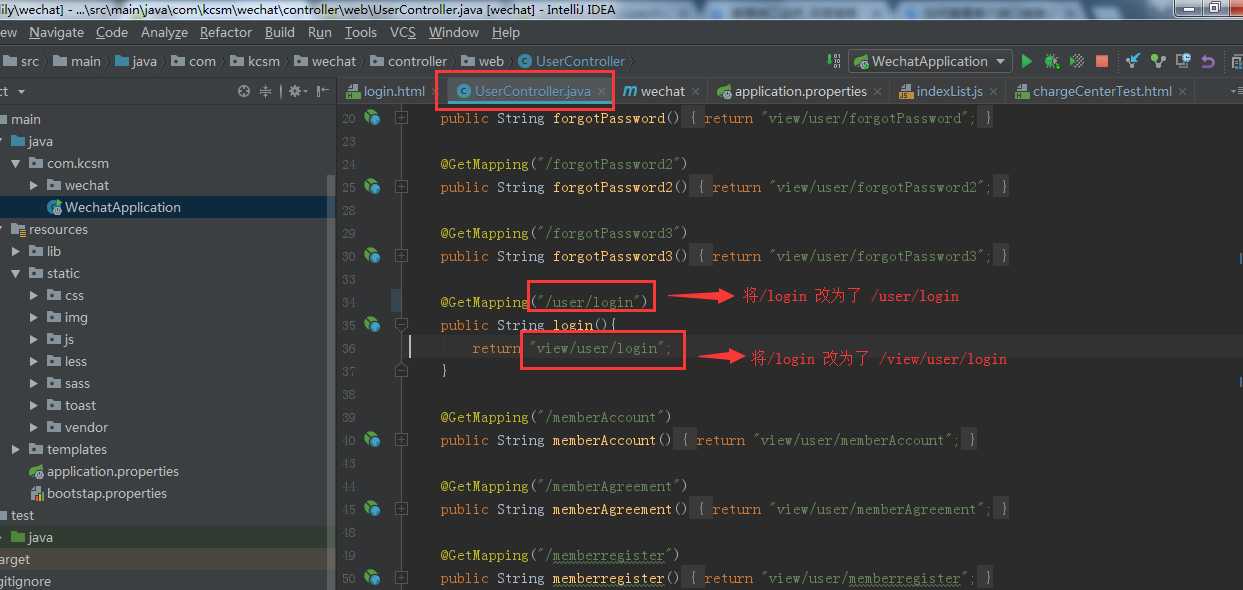
Task: Close the login.html tab
Action: 435,92
